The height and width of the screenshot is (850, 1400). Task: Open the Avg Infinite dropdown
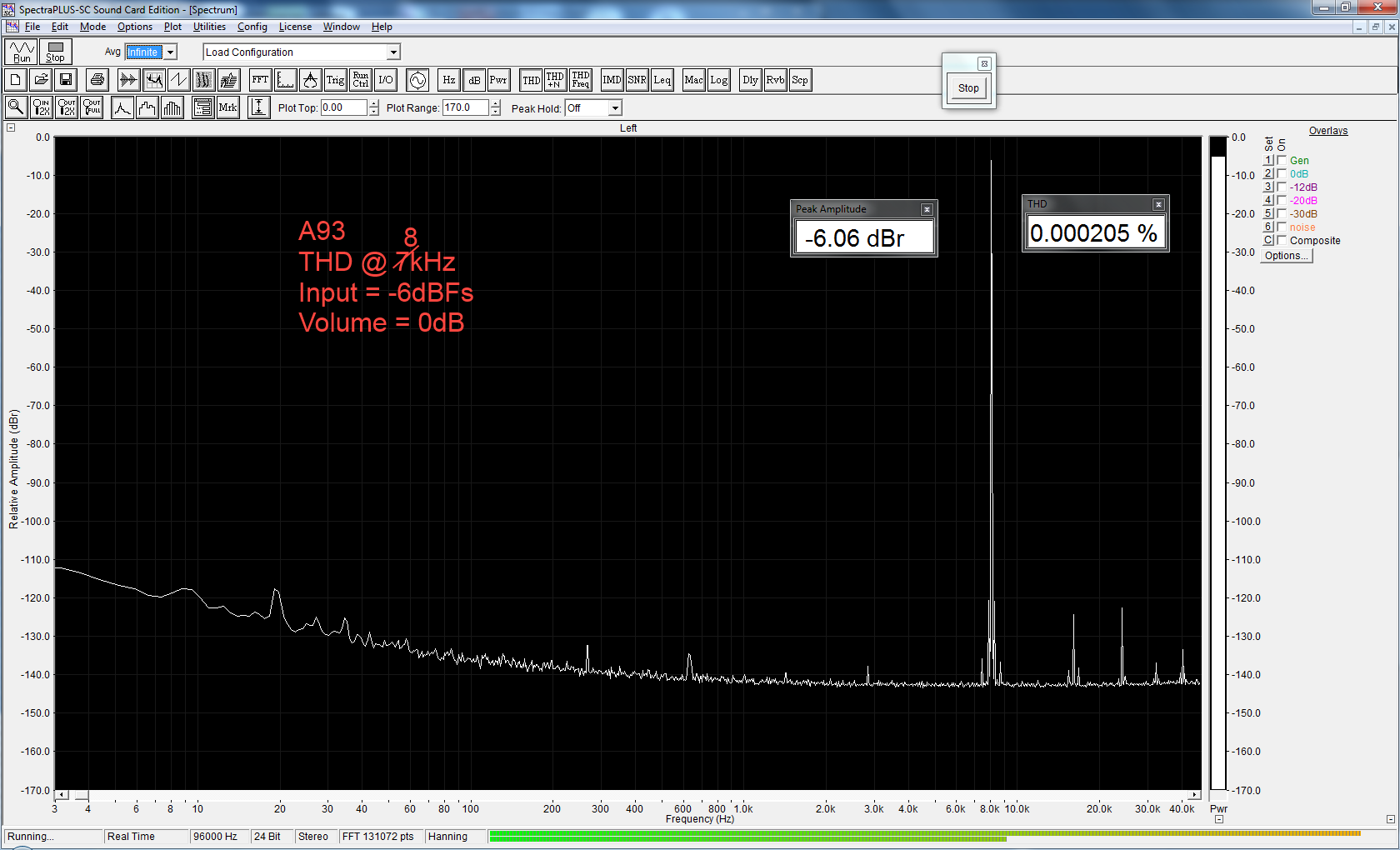tap(170, 52)
